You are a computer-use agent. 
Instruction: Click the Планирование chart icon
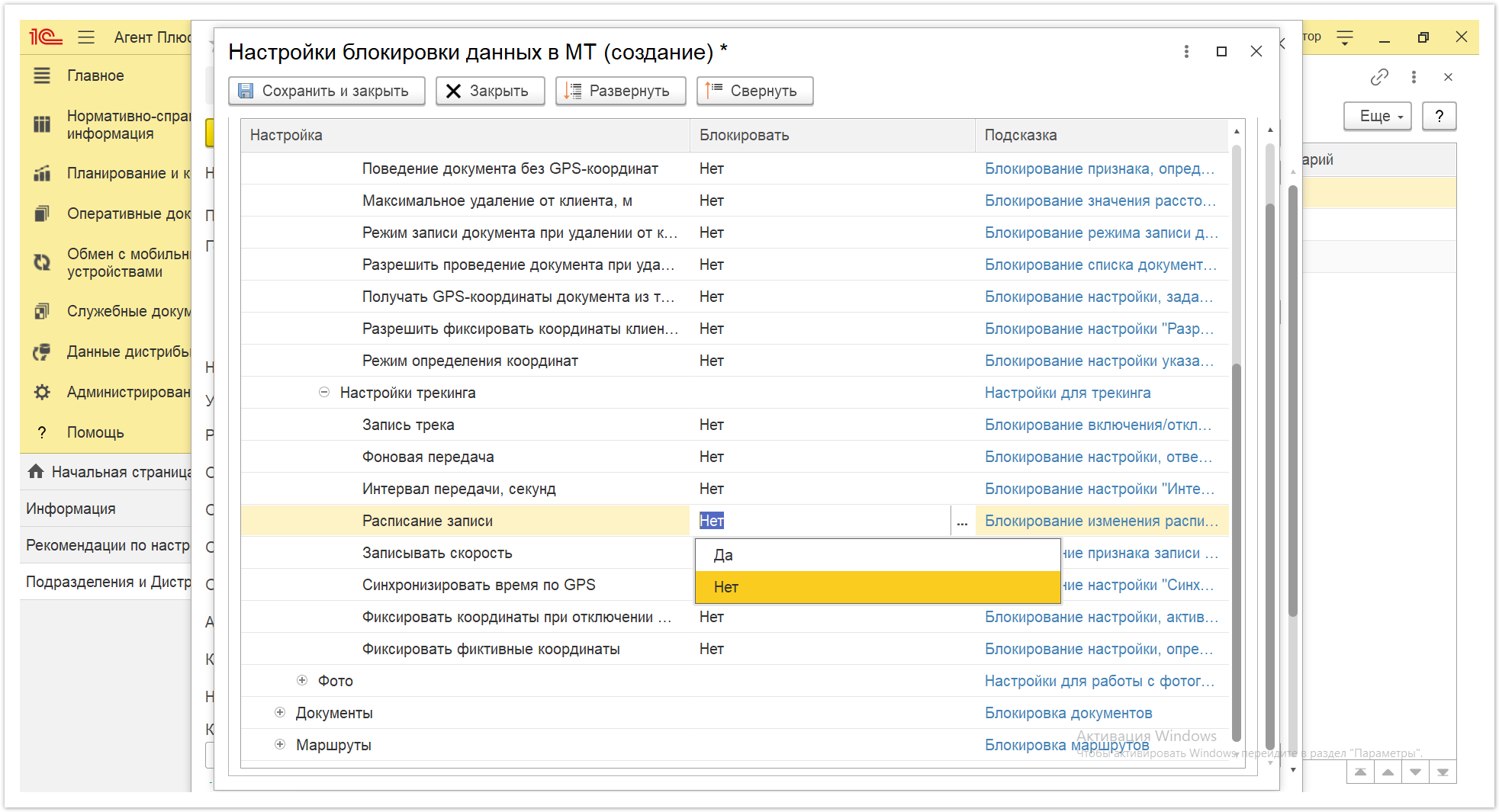pos(42,173)
